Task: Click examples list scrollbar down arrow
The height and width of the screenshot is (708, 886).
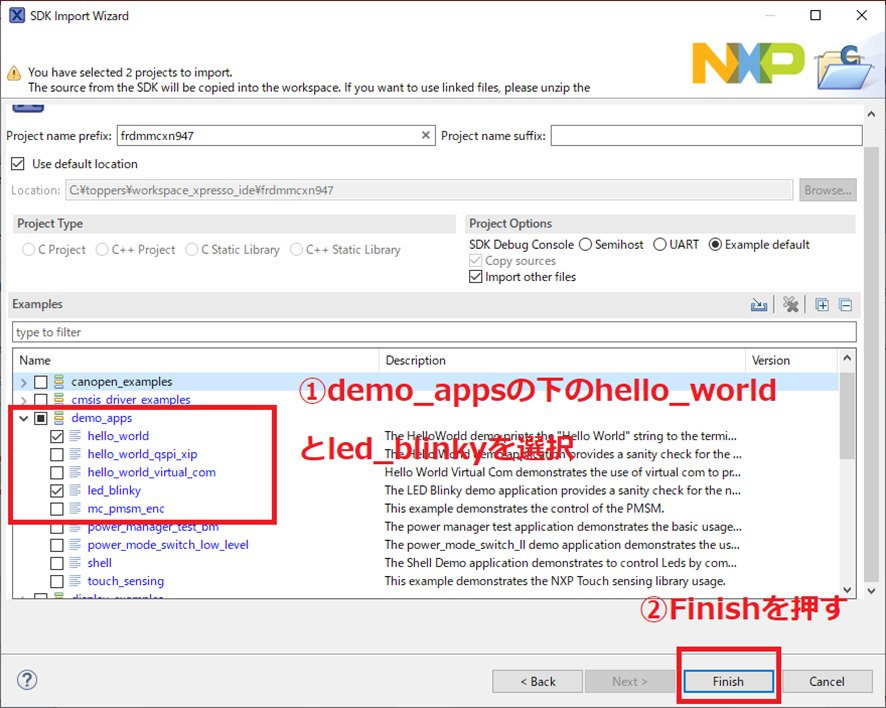Action: (x=847, y=589)
